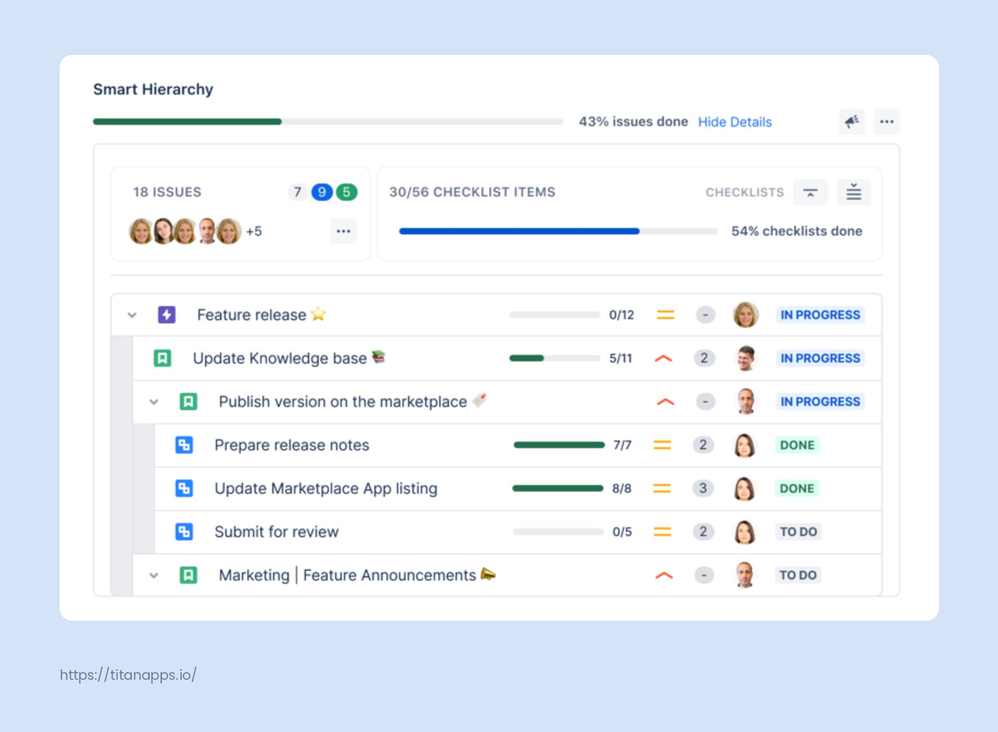Screen dimensions: 998x732
Task: Click the assignee avatar on Feature release
Action: (745, 314)
